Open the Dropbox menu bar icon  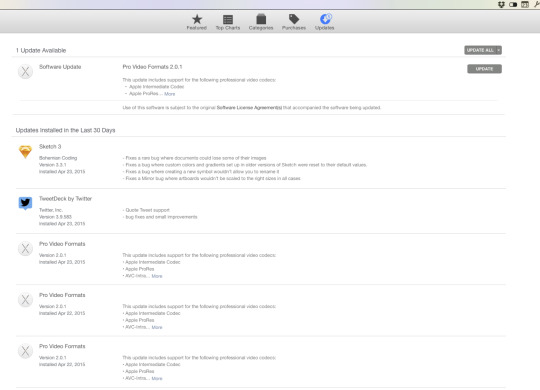[501, 4]
